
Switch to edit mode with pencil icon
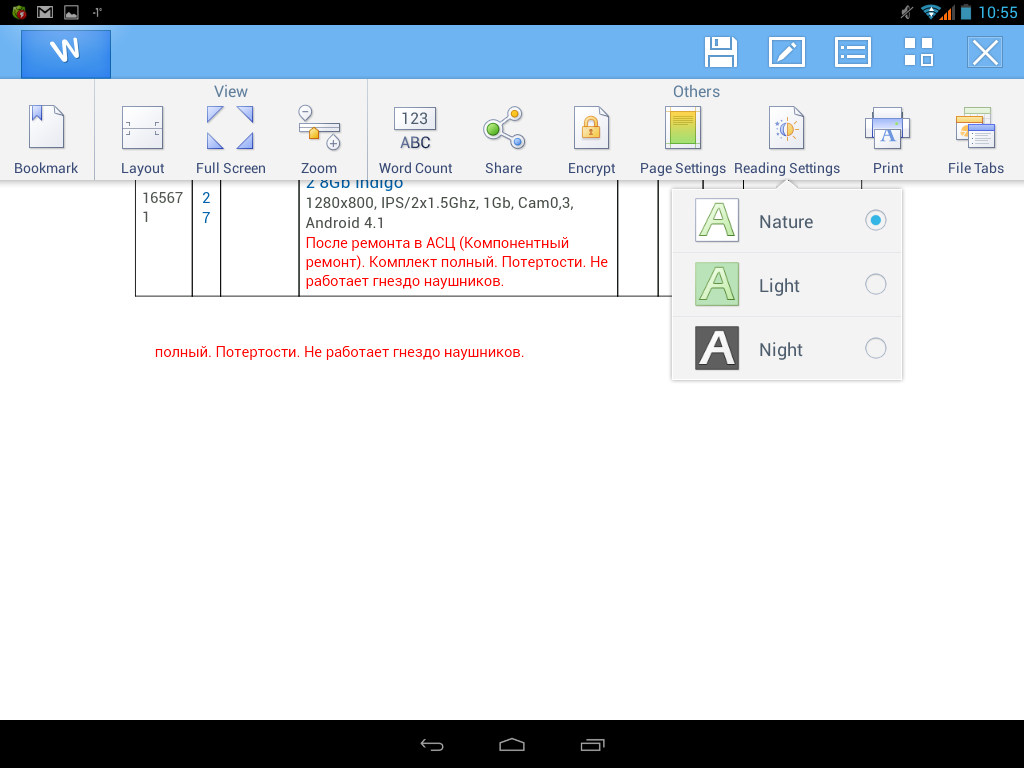click(786, 52)
